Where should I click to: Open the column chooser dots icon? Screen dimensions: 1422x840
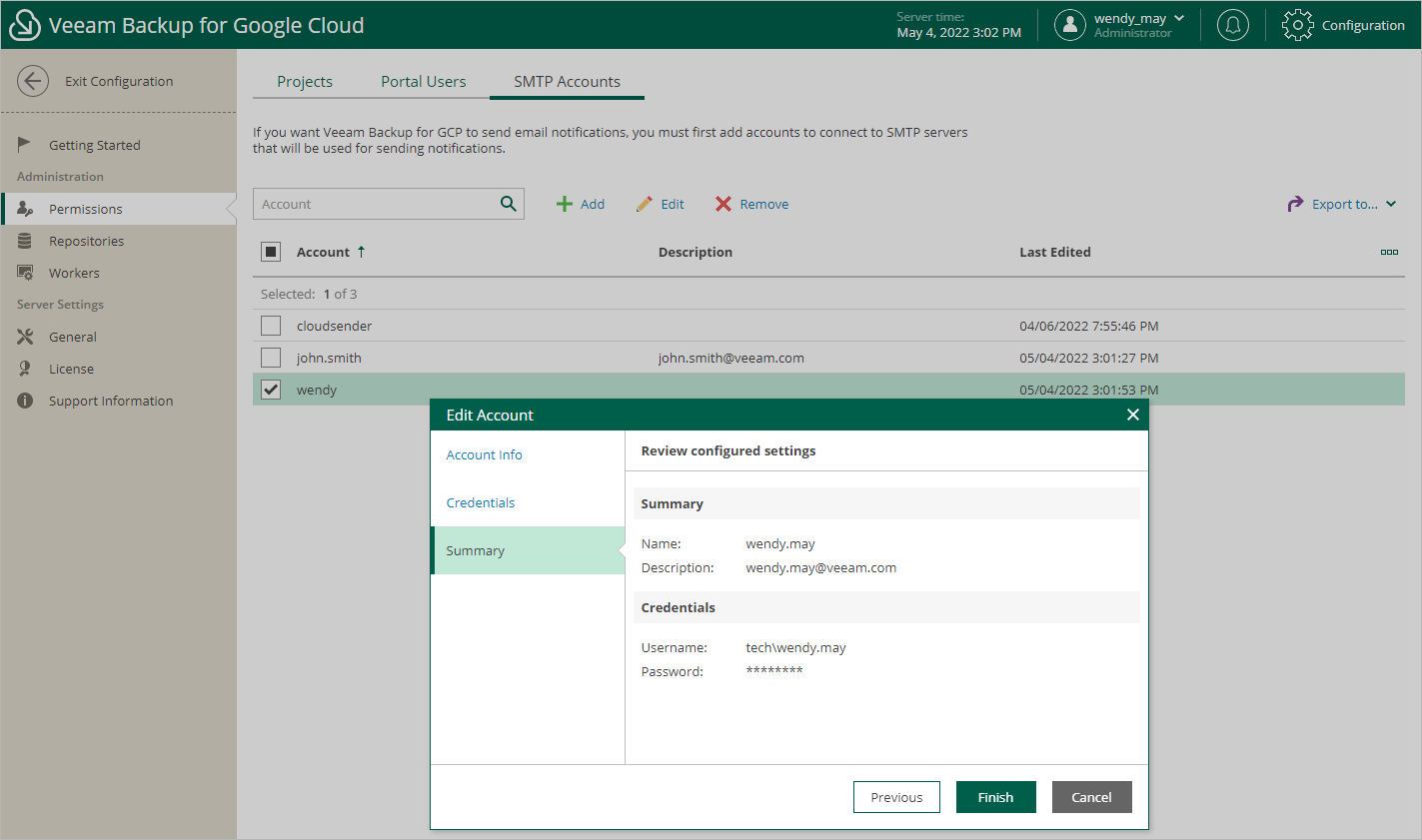(1389, 252)
